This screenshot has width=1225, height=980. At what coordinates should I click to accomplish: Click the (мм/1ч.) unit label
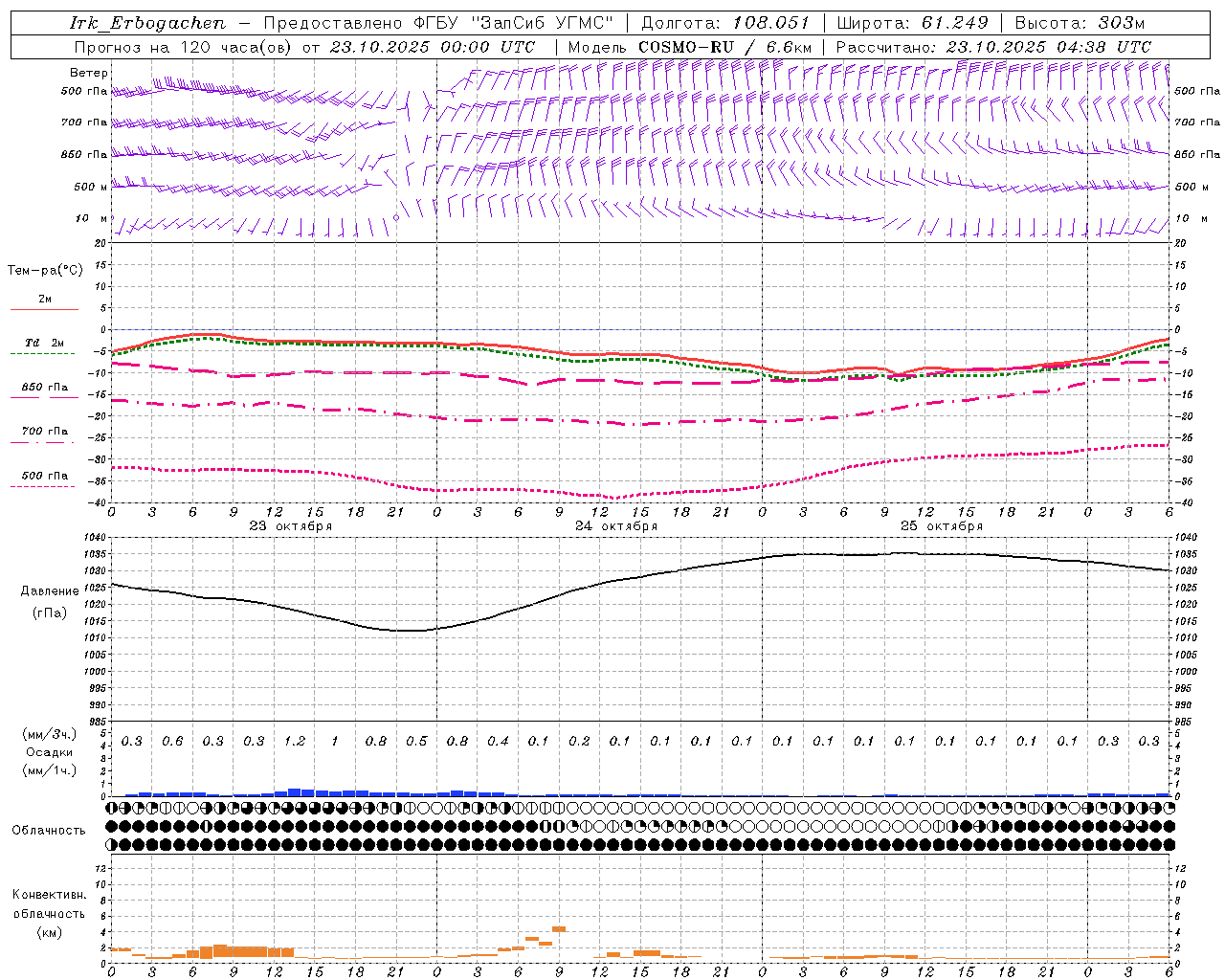click(x=50, y=770)
